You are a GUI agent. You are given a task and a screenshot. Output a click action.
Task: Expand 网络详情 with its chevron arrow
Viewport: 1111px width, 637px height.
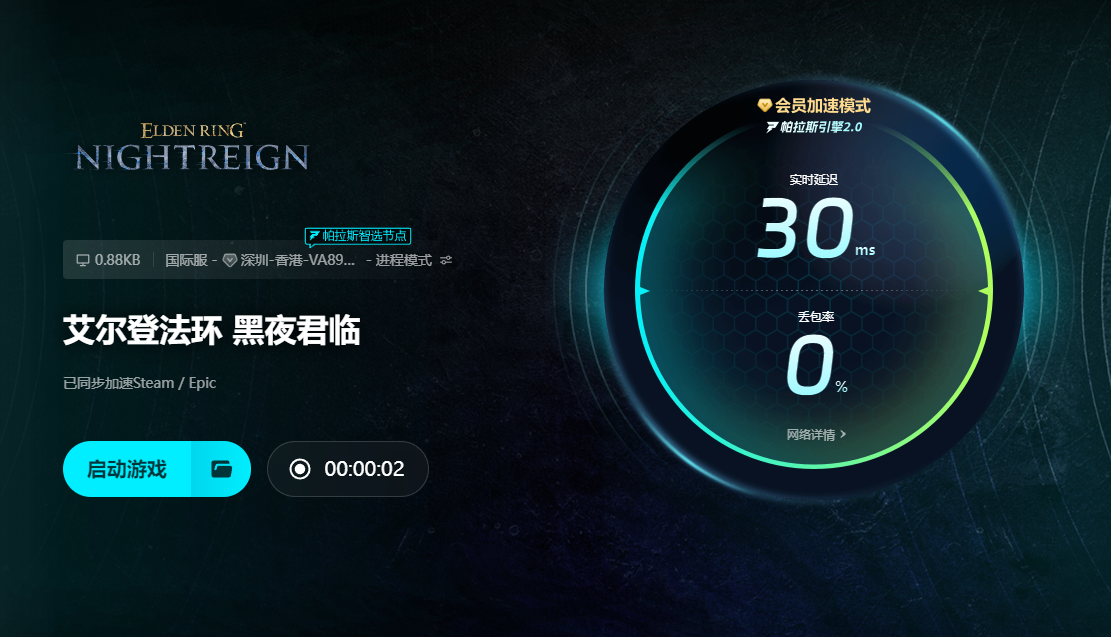(x=843, y=434)
